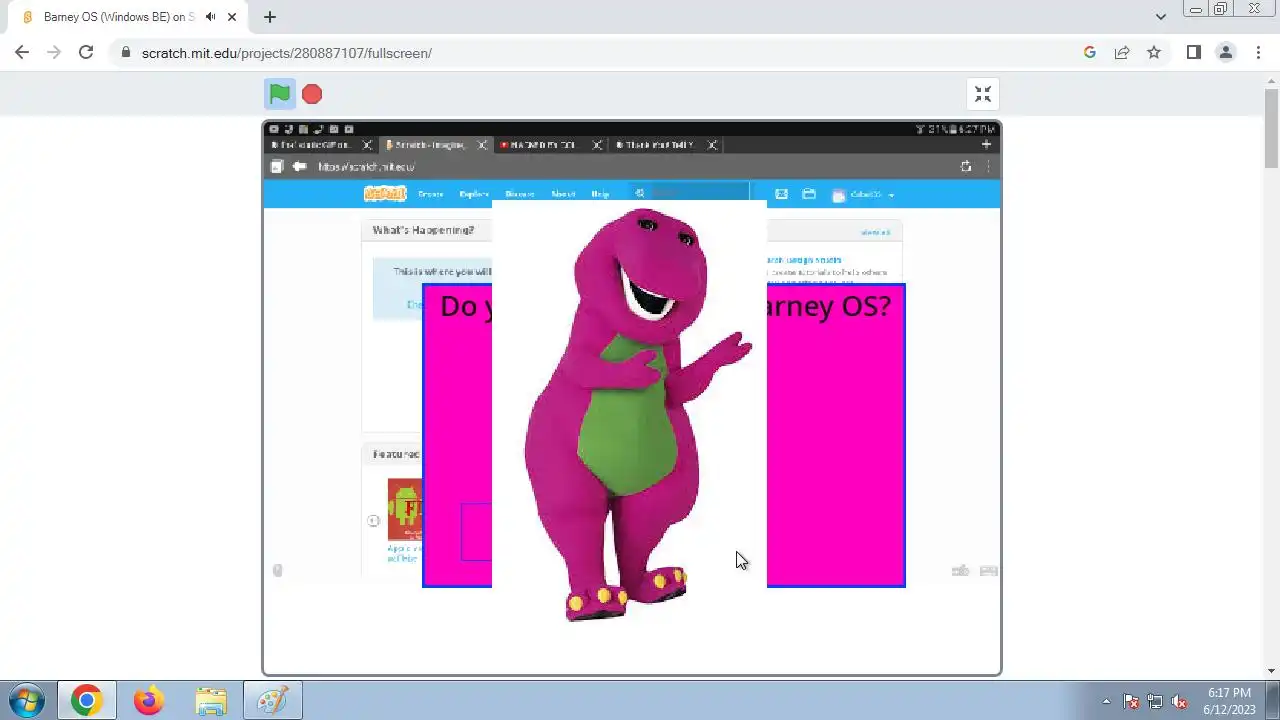Click Scratch logo in project stage
Screen dimensions: 1280x720
385,194
